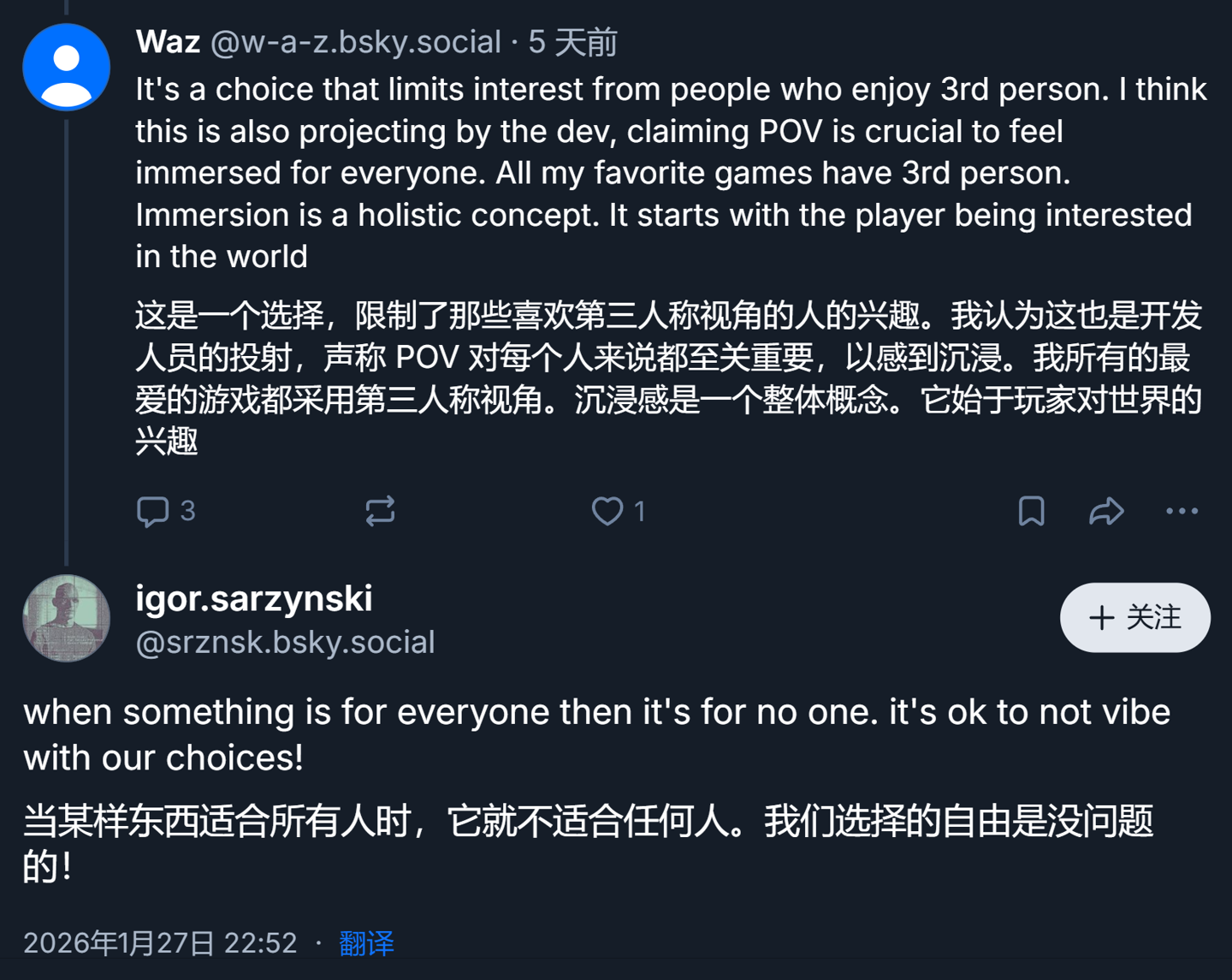Image resolution: width=1232 pixels, height=980 pixels.
Task: Click @srznsk.bsky.social handle
Action: tap(285, 642)
